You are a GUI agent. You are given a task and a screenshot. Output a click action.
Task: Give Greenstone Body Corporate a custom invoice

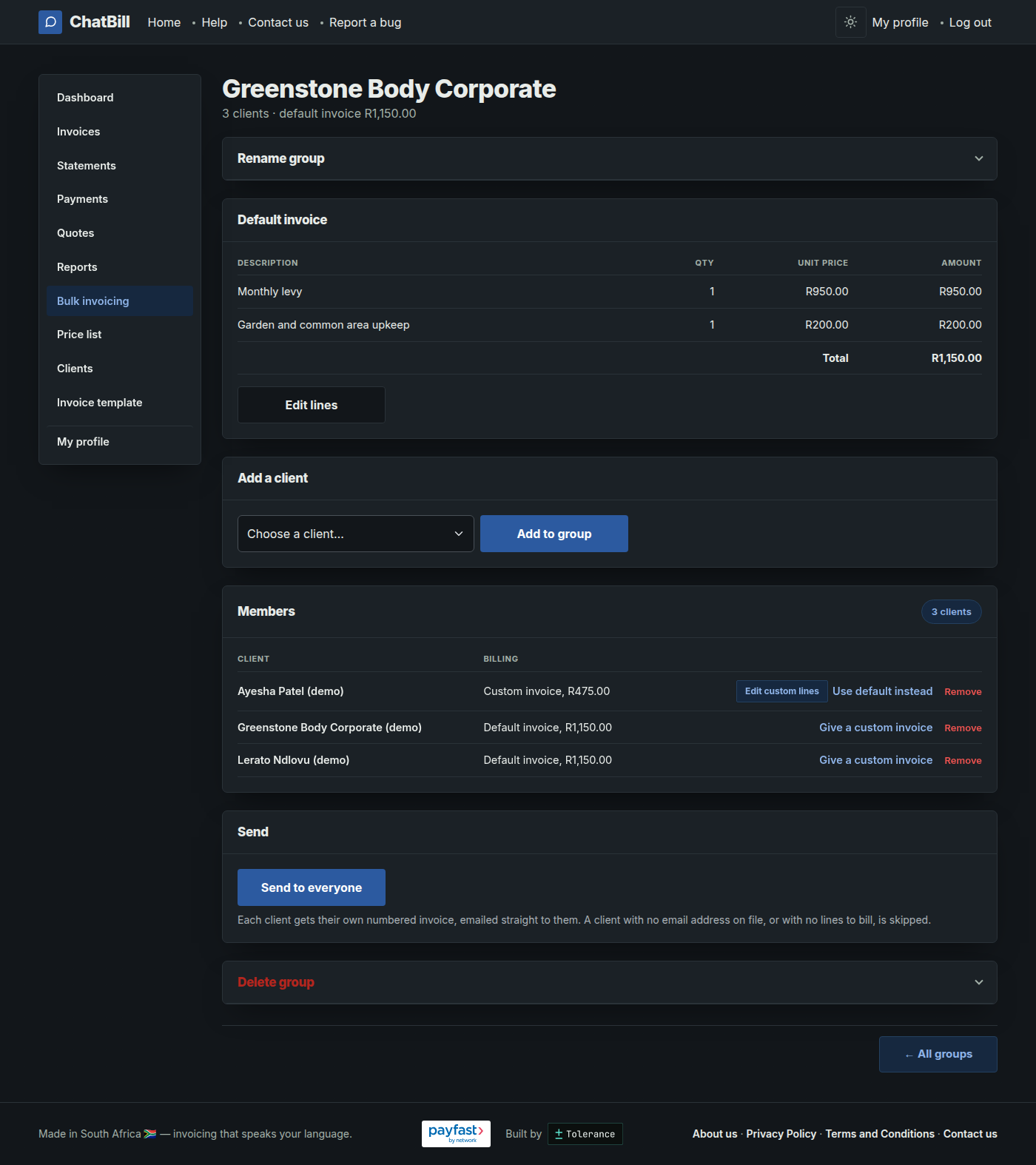pyautogui.click(x=876, y=728)
